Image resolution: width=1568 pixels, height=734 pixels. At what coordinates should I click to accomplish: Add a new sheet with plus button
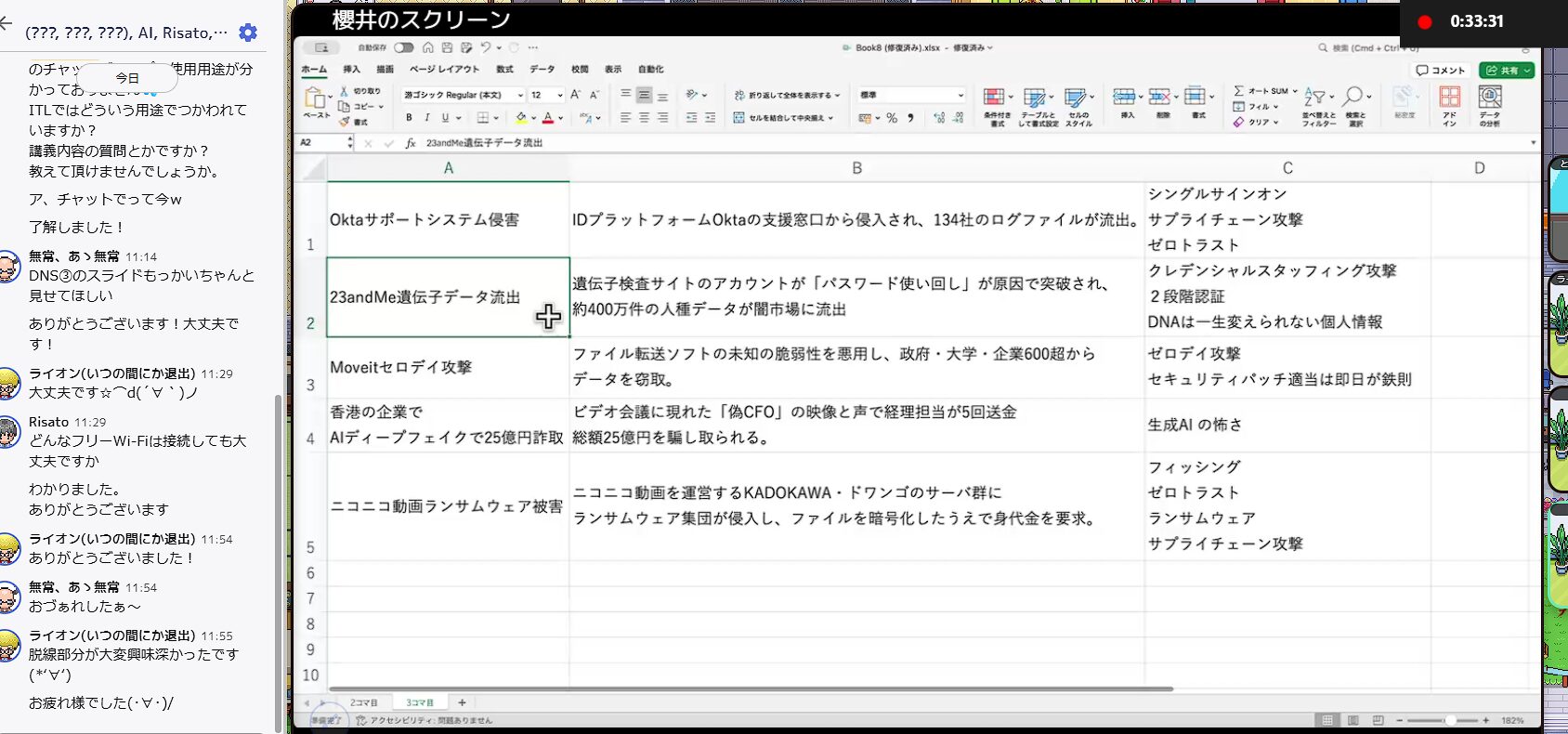462,703
